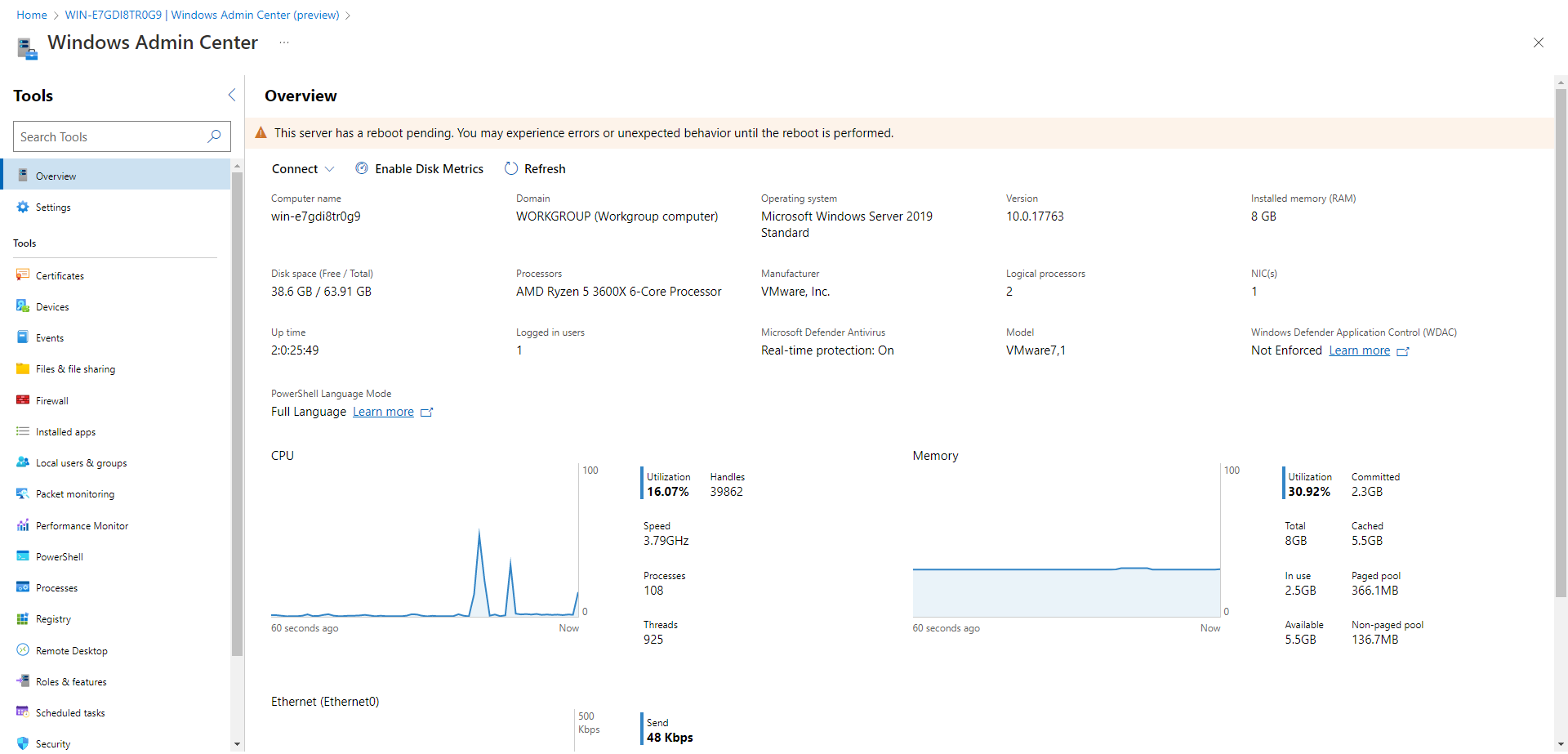Collapse the Tools panel with the chevron
Screen dimensions: 1568x754
point(232,96)
